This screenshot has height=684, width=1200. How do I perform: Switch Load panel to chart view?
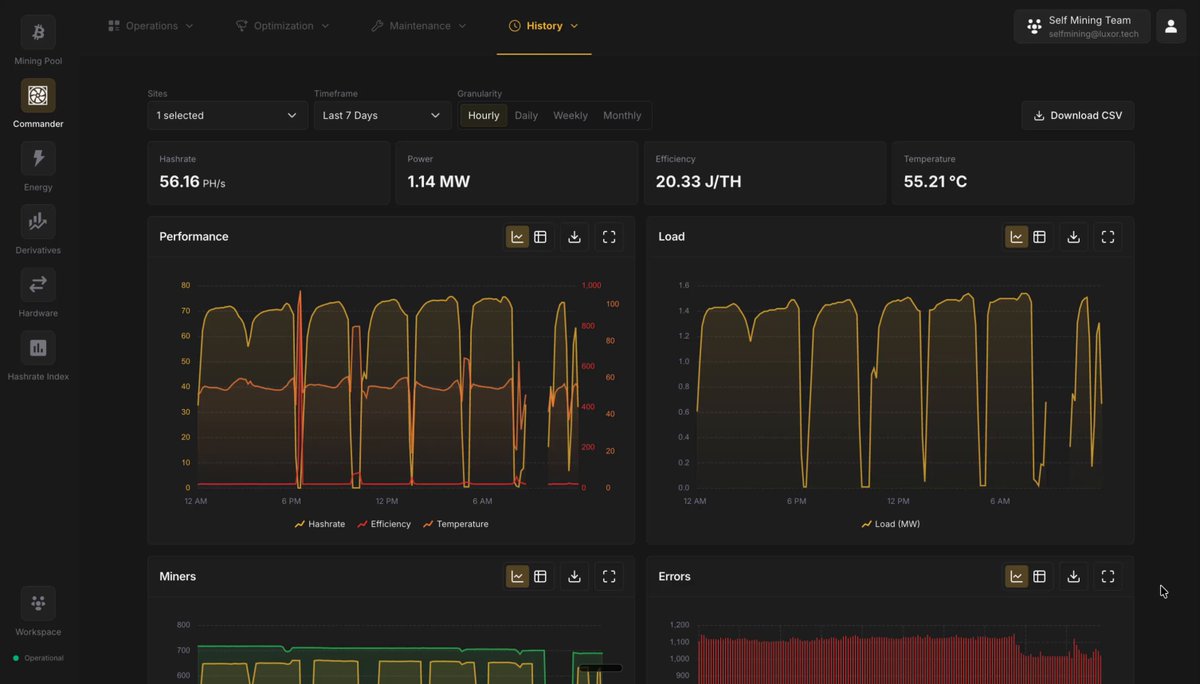[1016, 237]
